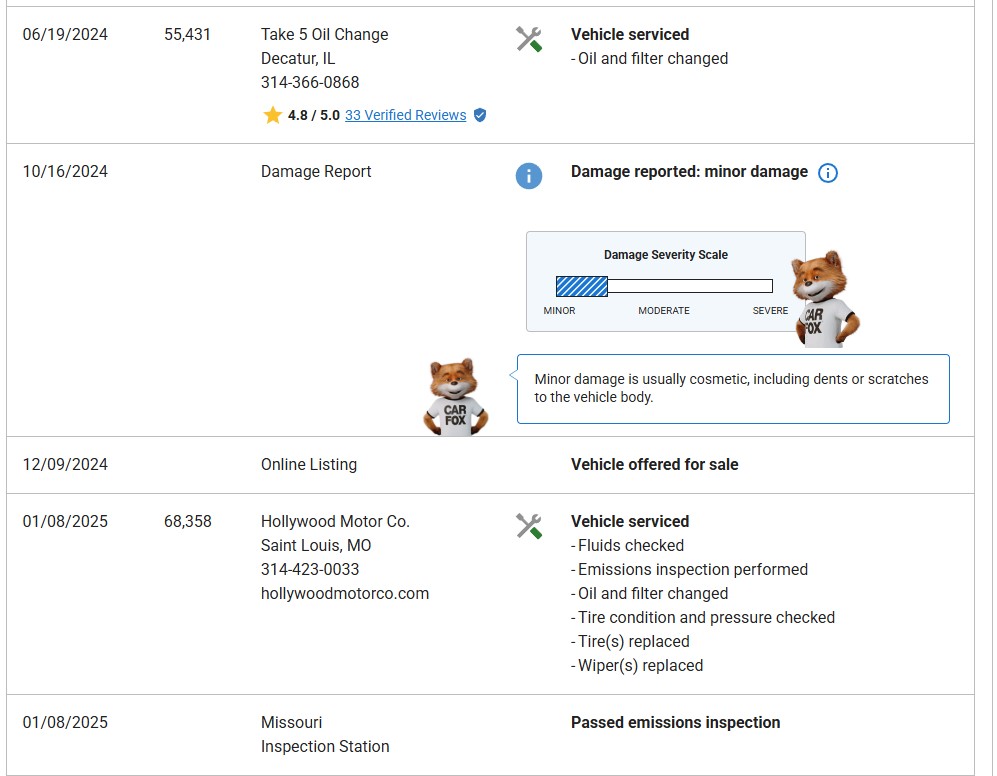The width and height of the screenshot is (997, 776).
Task: Click the Damage Severity Scale bar
Action: [x=664, y=286]
